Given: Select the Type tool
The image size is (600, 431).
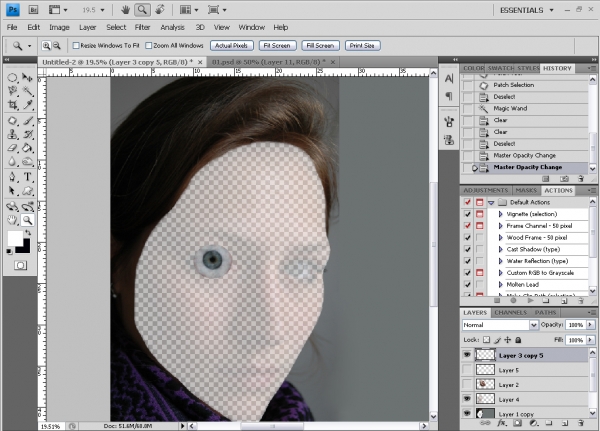Looking at the screenshot, I should (x=27, y=177).
